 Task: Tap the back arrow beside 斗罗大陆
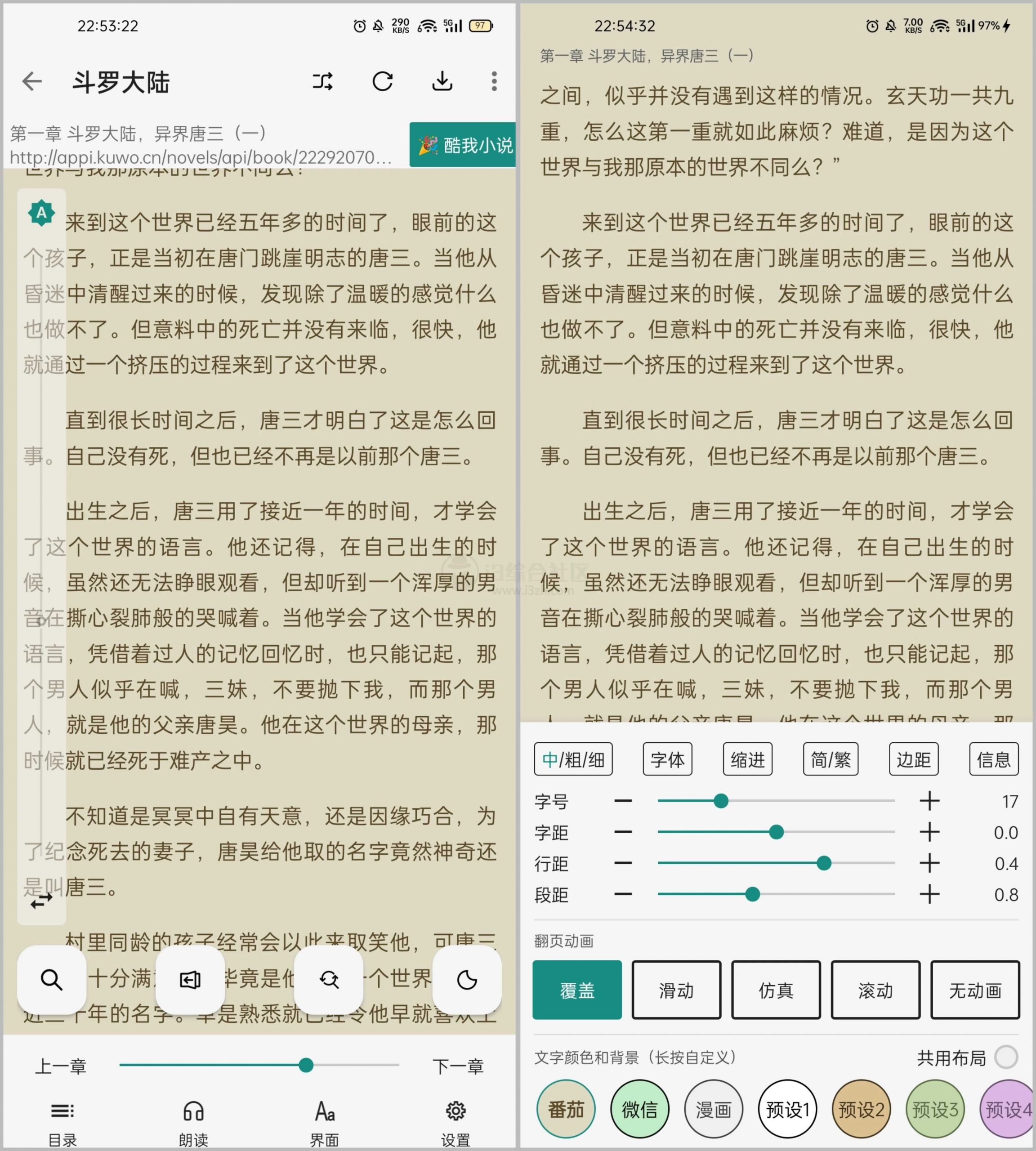[32, 81]
